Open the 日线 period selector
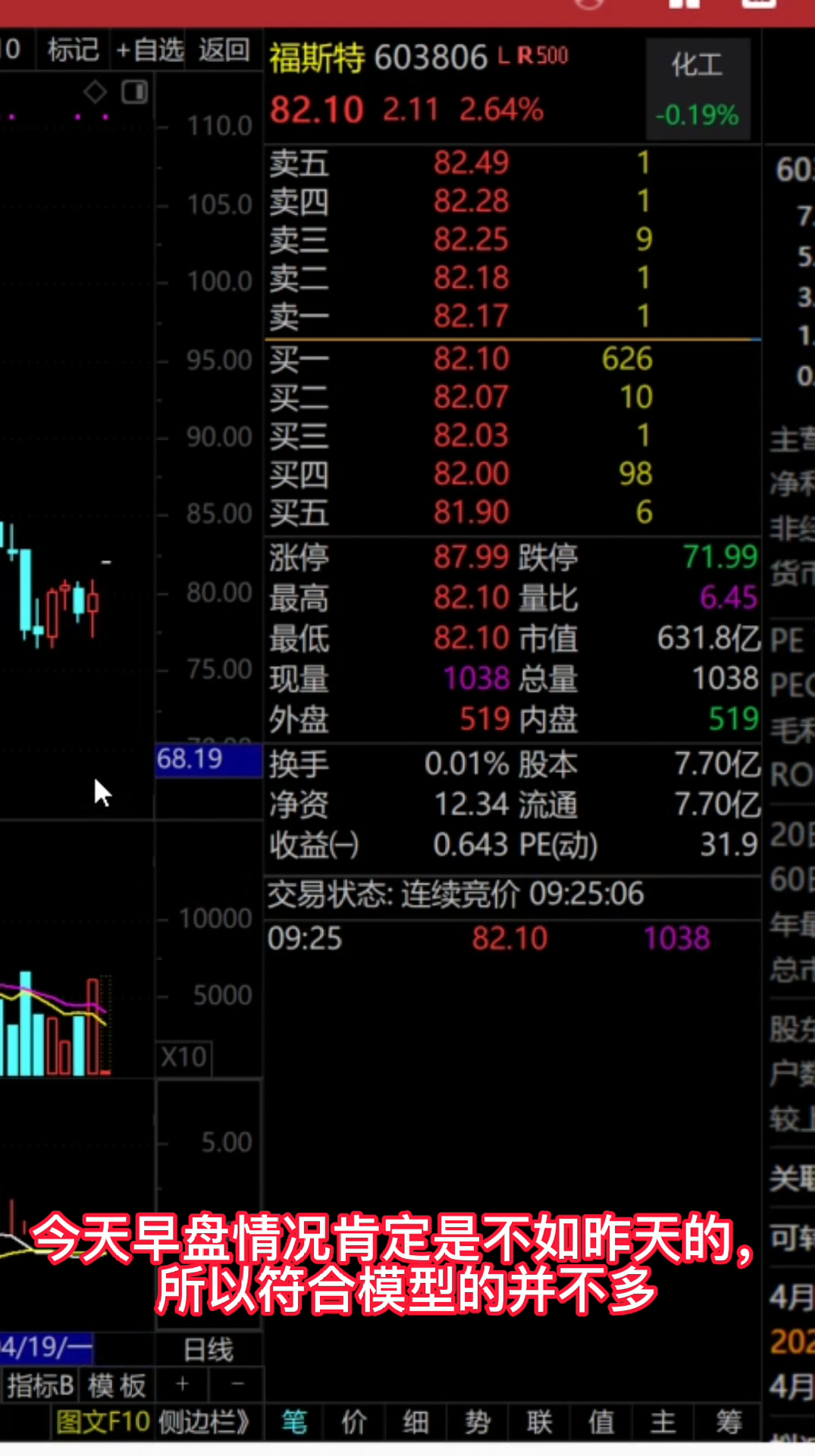Screen dimensions: 815x1456 tap(208, 1350)
